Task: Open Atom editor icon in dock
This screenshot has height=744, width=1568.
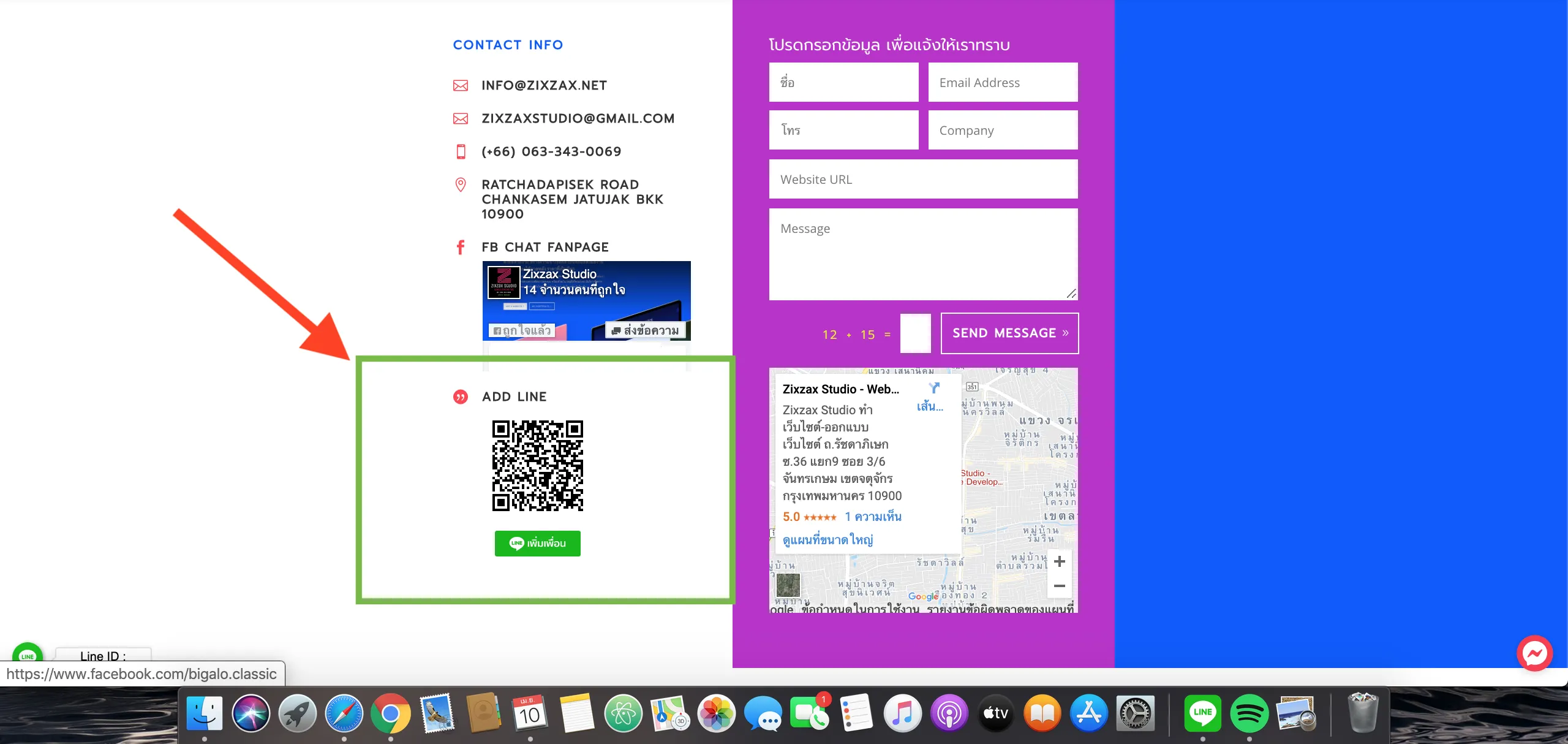Action: coord(624,713)
